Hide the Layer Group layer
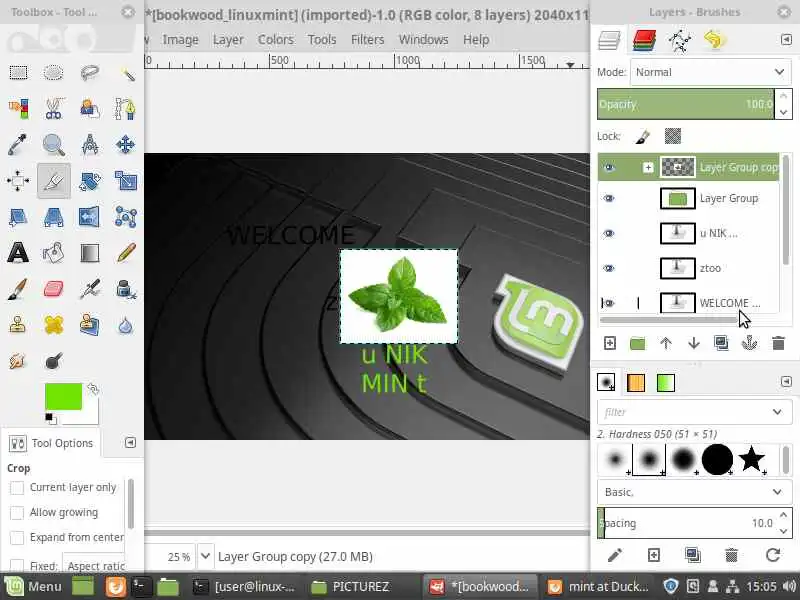Screen dimensions: 800x600 click(609, 198)
